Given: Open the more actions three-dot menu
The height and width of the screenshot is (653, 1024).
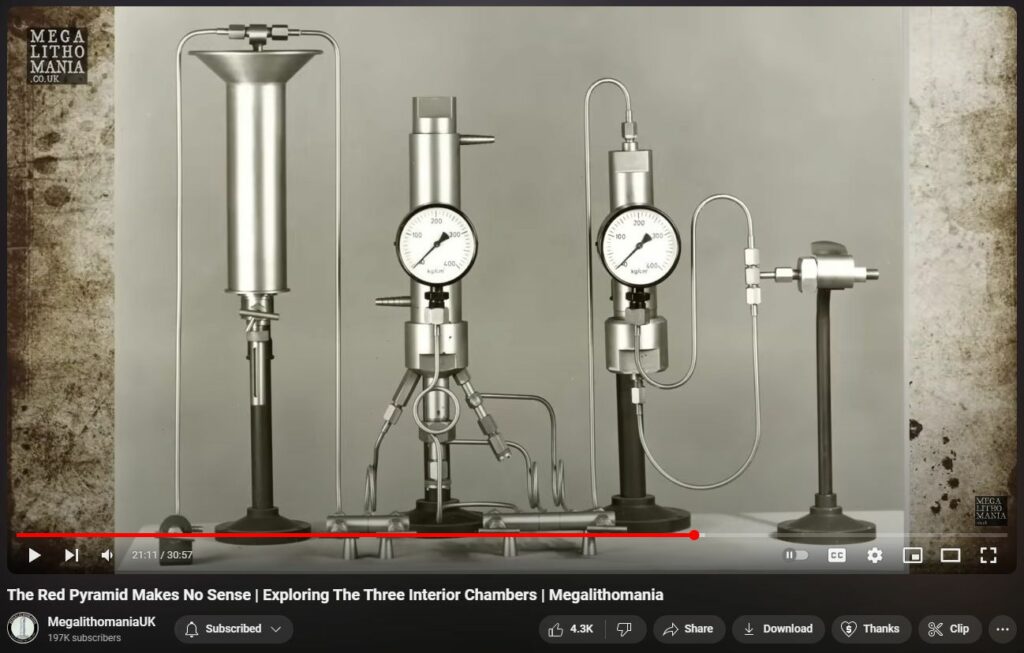Looking at the screenshot, I should tap(1001, 629).
